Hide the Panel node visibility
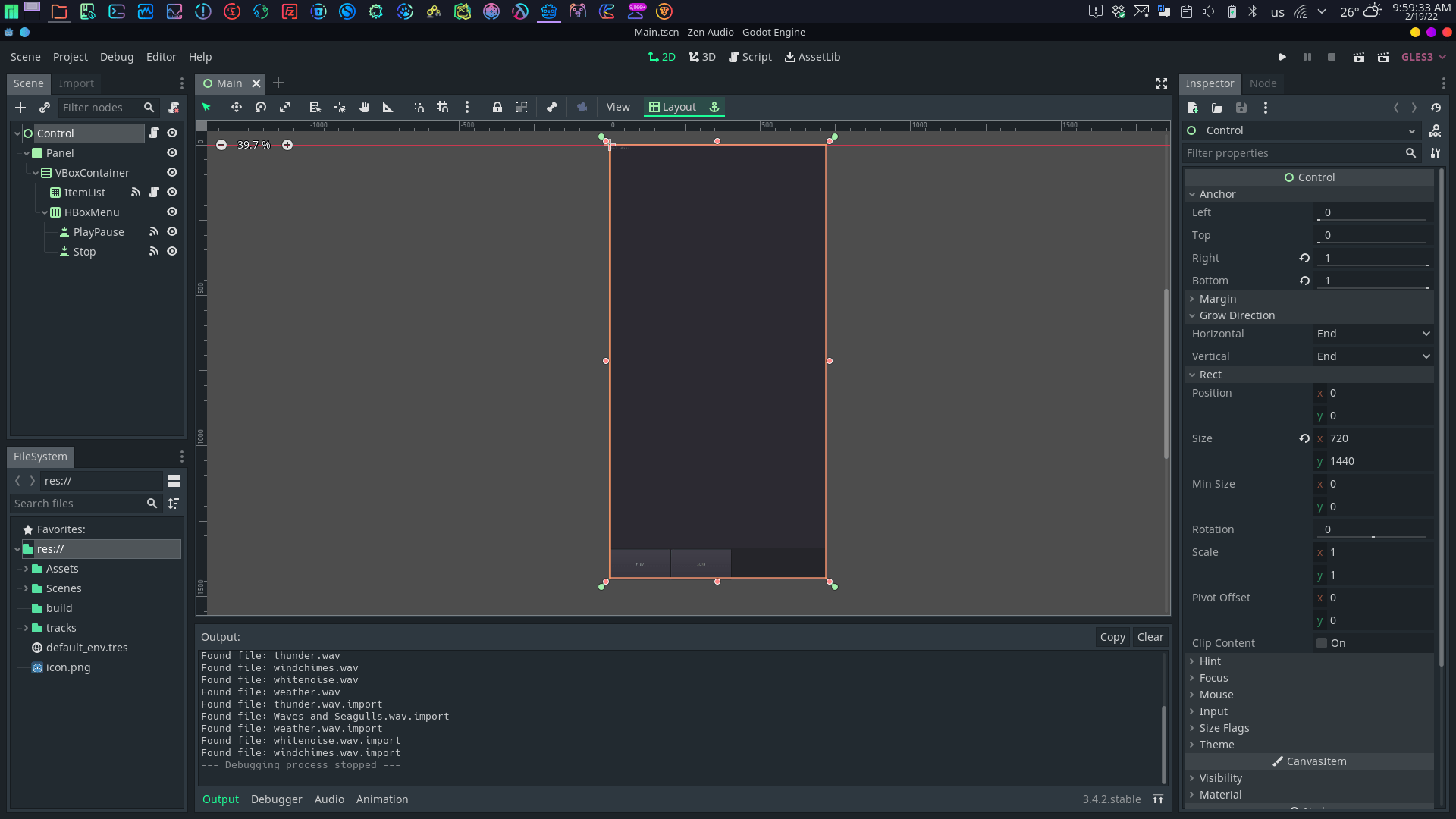1456x819 pixels. tap(172, 152)
